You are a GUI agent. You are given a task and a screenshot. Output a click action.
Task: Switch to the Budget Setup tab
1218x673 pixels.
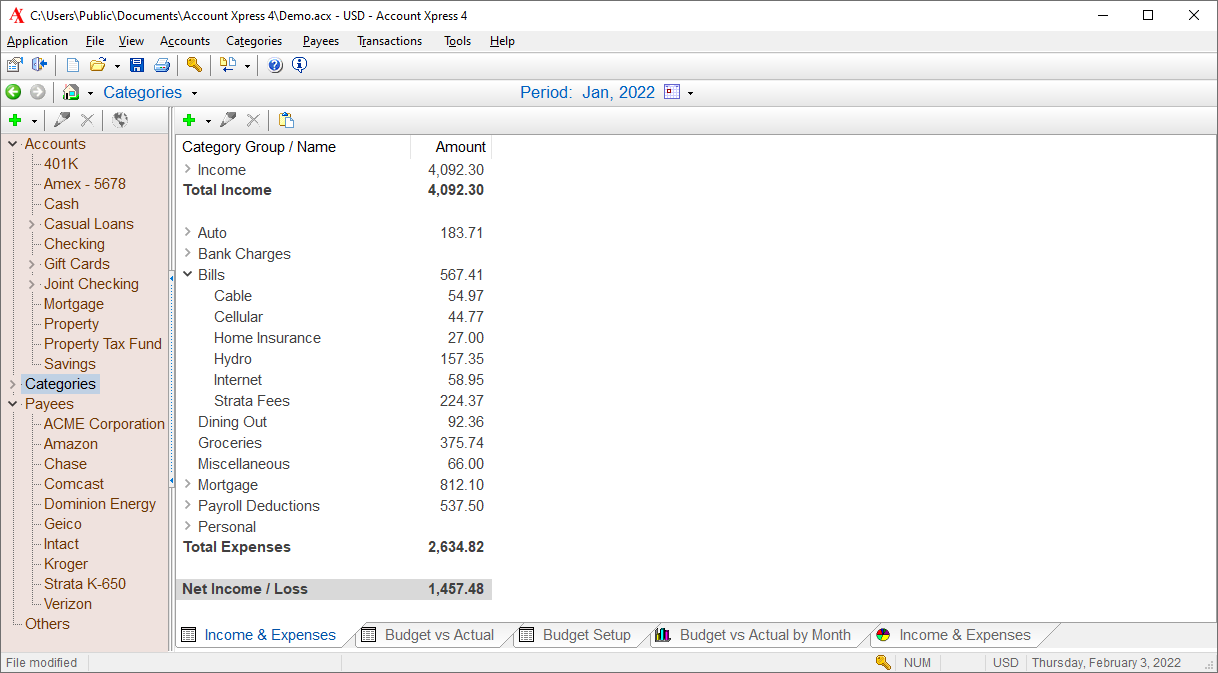(x=586, y=635)
